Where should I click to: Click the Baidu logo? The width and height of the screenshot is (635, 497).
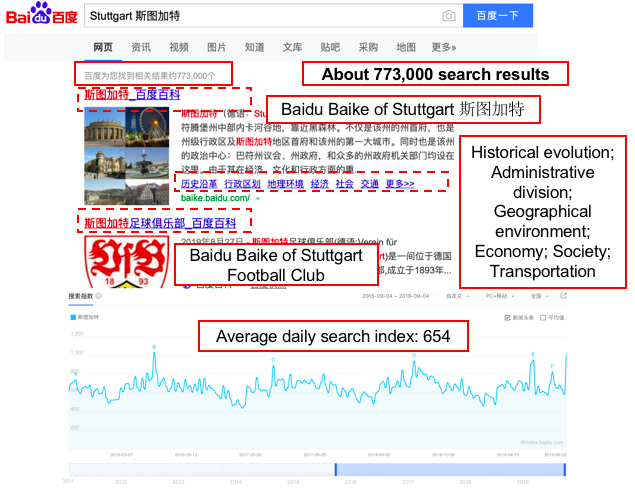41,14
